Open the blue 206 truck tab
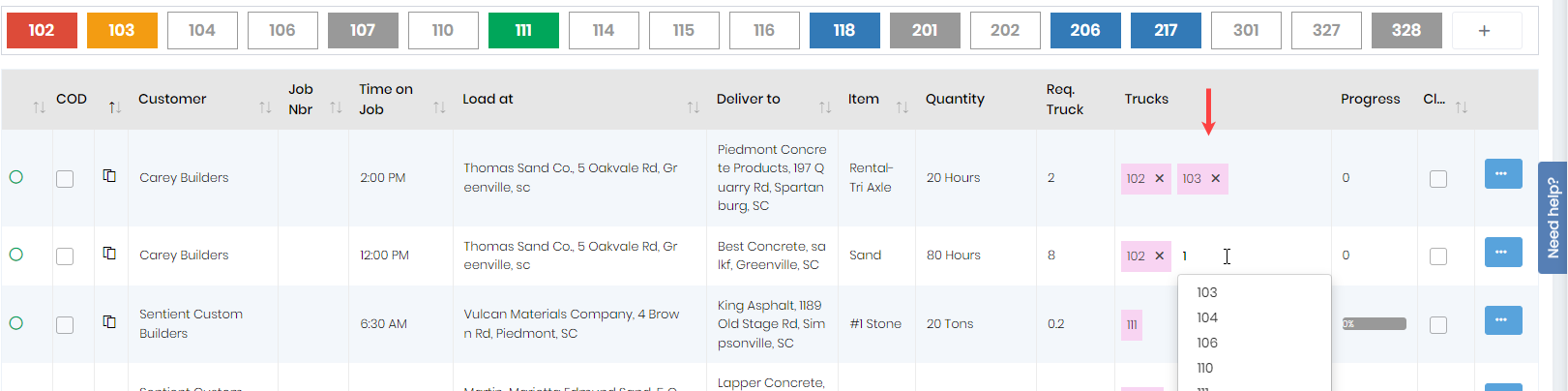1568x391 pixels. (1085, 31)
